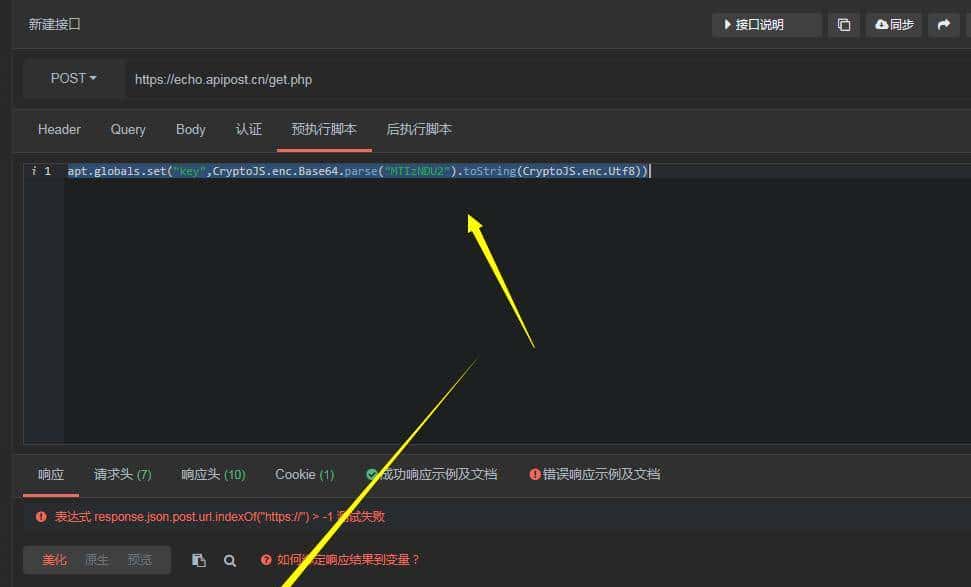Open the Cookie (1) response tab

tap(304, 474)
